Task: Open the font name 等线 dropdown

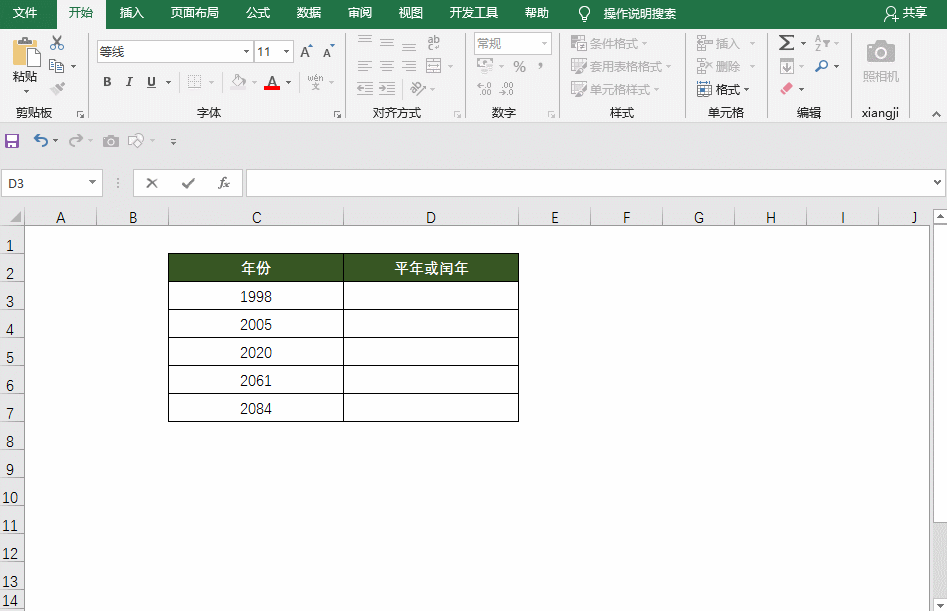Action: [246, 52]
